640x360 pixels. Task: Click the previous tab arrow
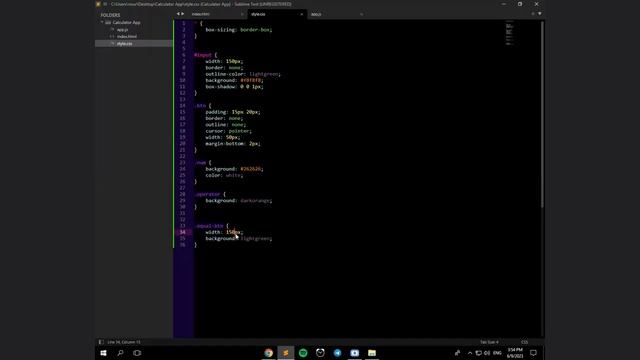pos(178,14)
